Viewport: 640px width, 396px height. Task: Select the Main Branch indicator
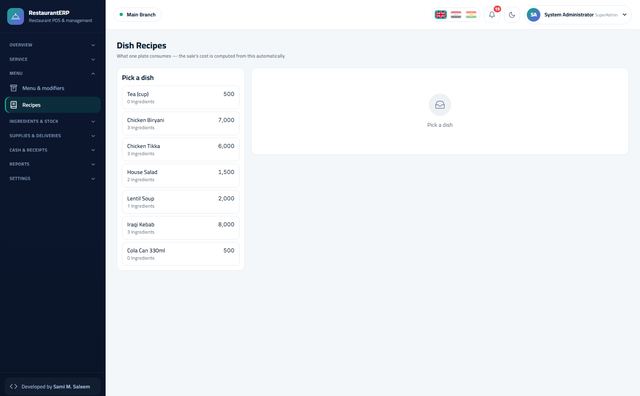click(x=138, y=15)
